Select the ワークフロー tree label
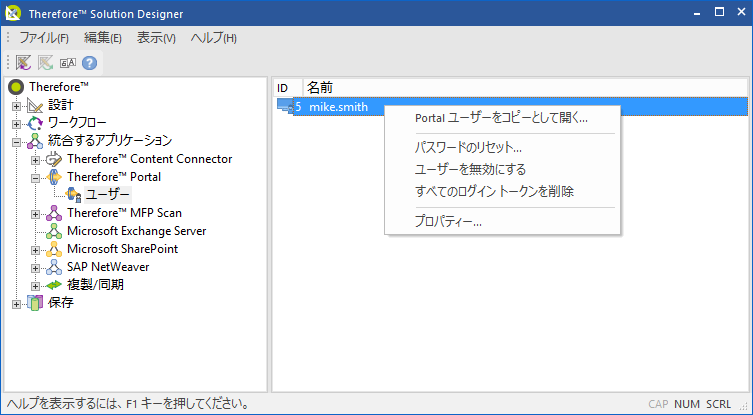 tap(77, 123)
